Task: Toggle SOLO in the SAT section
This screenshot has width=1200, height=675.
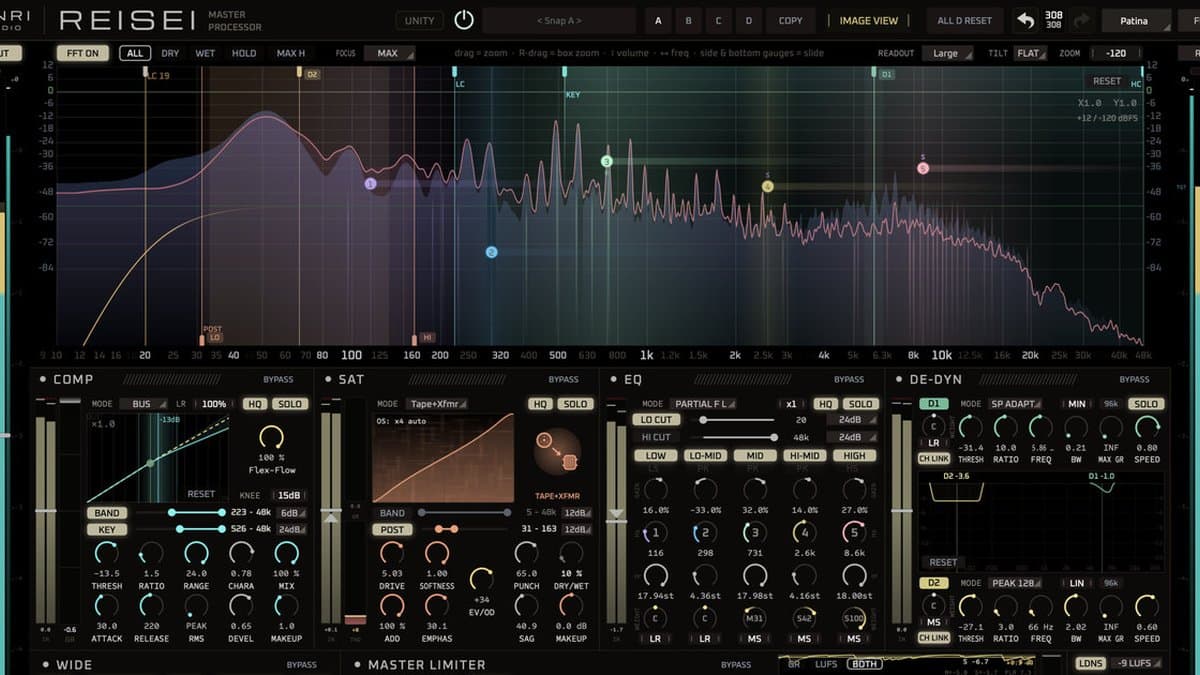Action: tap(575, 404)
